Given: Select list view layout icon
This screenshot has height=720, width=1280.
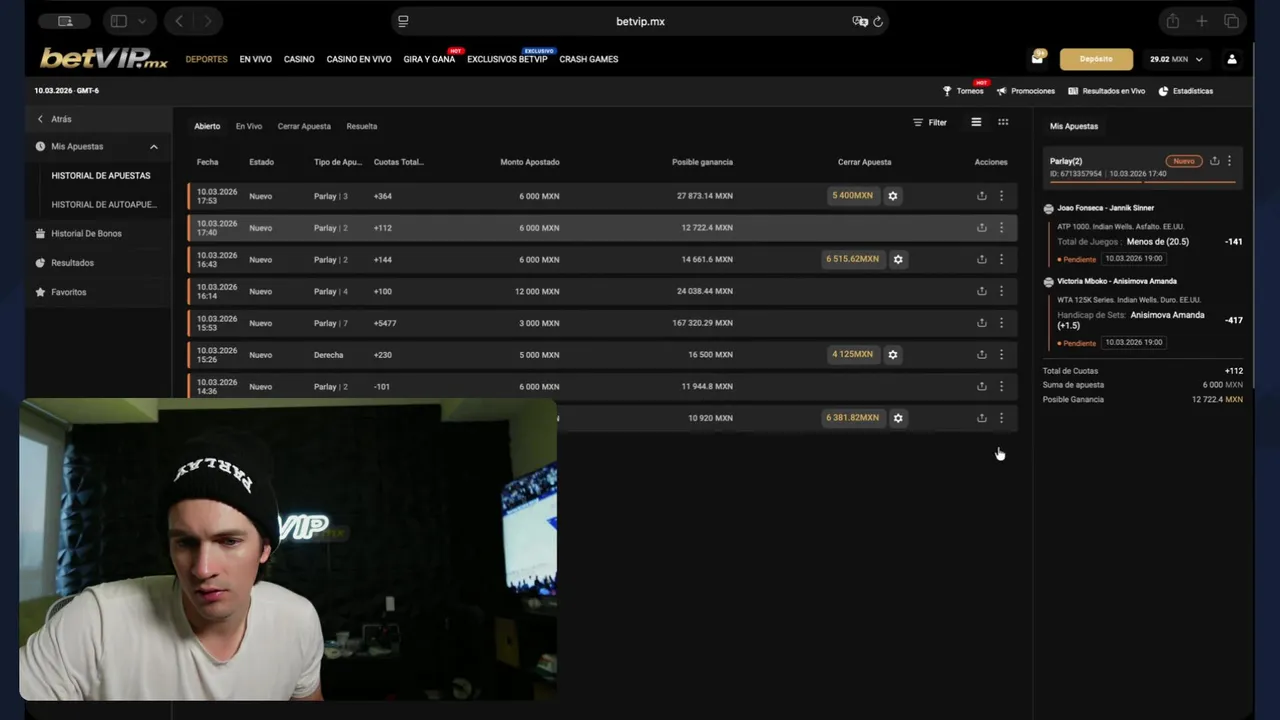Looking at the screenshot, I should [976, 122].
